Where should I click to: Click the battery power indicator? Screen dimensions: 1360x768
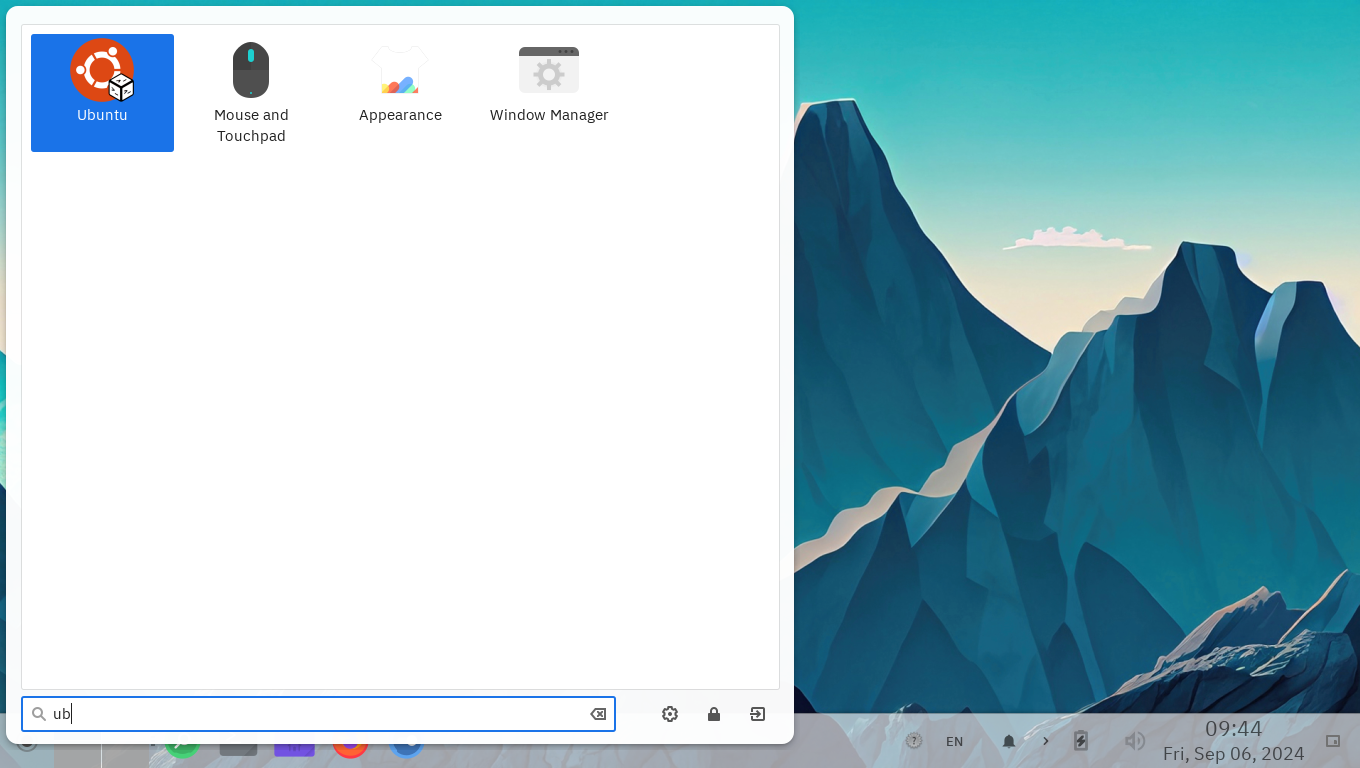(x=1081, y=741)
